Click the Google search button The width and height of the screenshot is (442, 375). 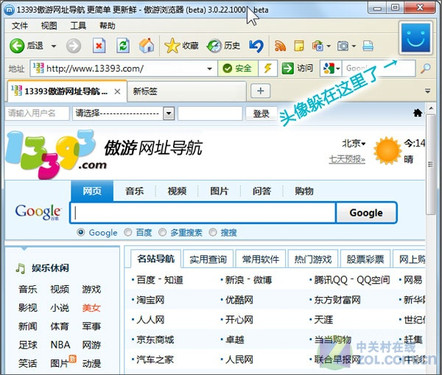click(x=366, y=213)
